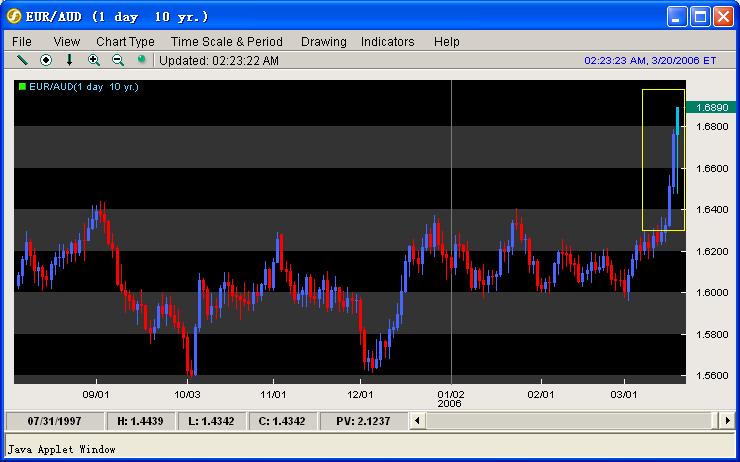
Task: Minimize the EUR/AUD window
Action: [x=677, y=17]
